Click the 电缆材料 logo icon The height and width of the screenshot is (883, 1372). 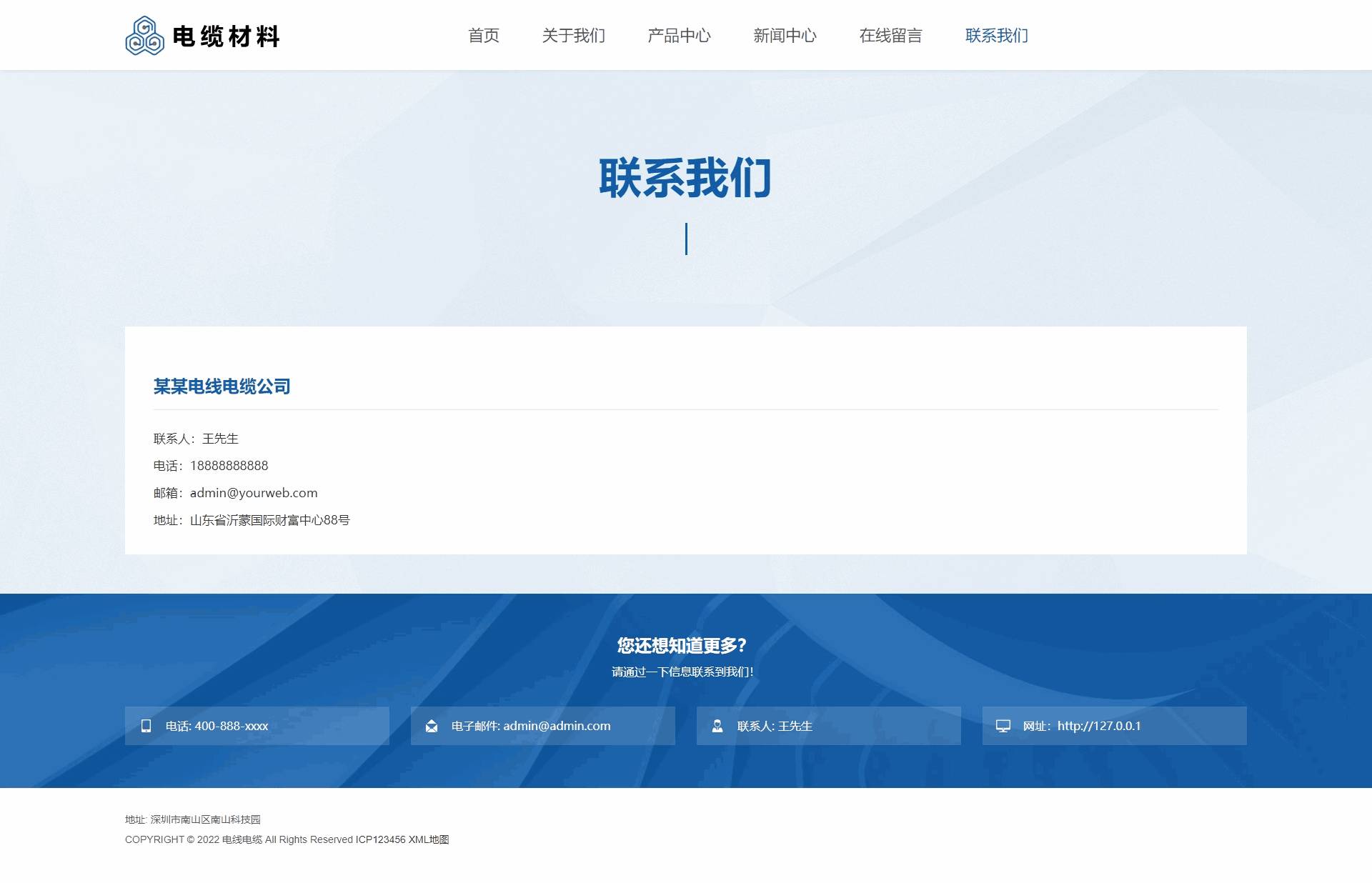[144, 35]
